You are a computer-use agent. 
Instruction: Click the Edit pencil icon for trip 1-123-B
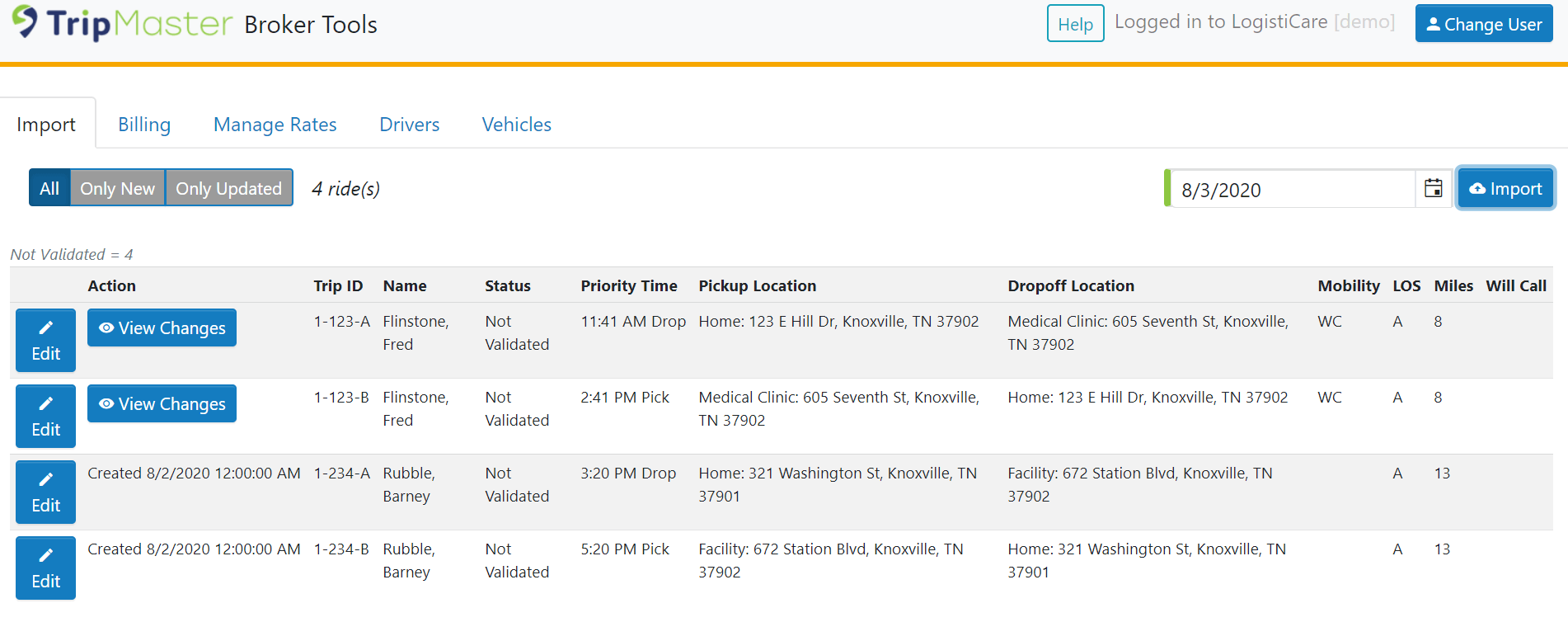[45, 403]
